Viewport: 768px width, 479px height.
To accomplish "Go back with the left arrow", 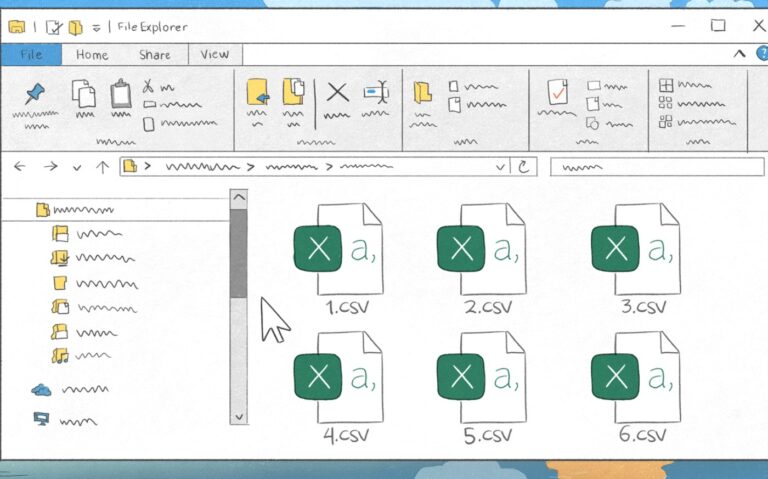I will click(20, 167).
